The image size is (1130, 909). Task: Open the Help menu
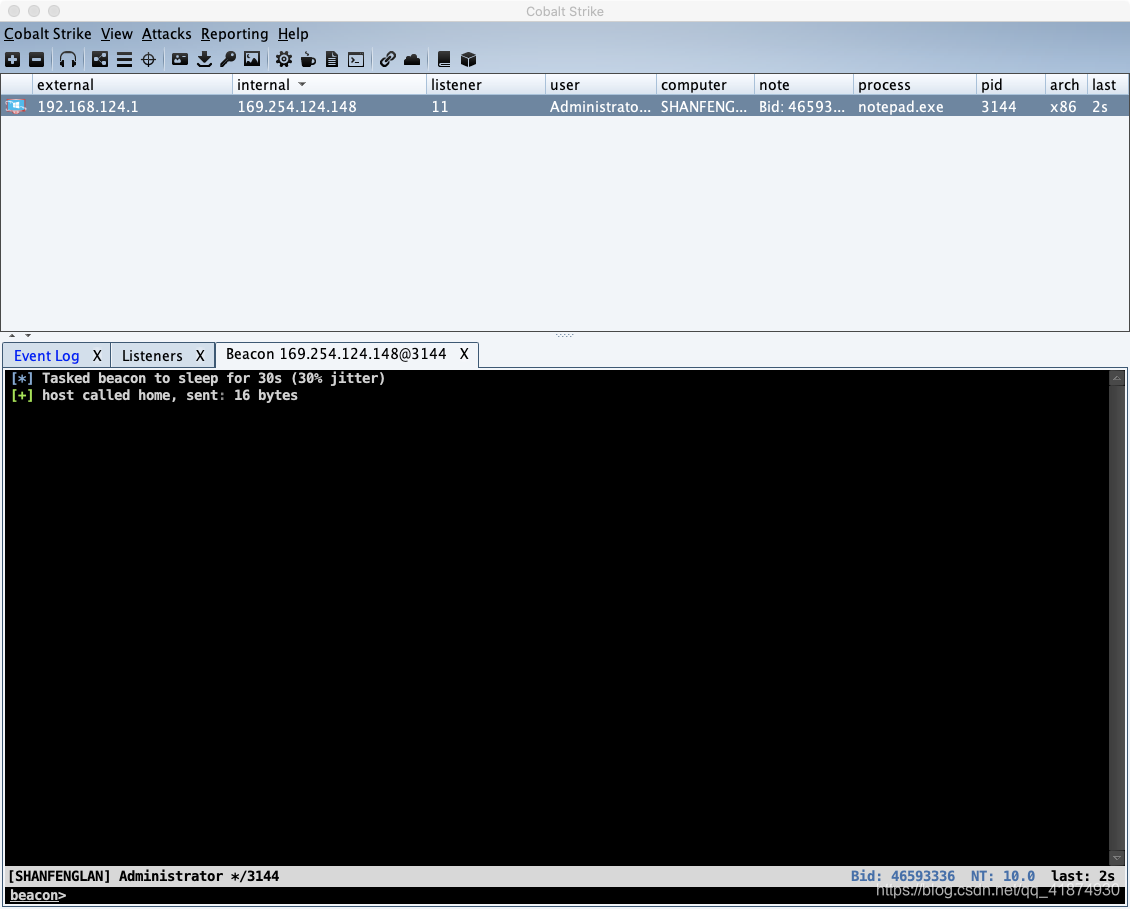point(293,34)
